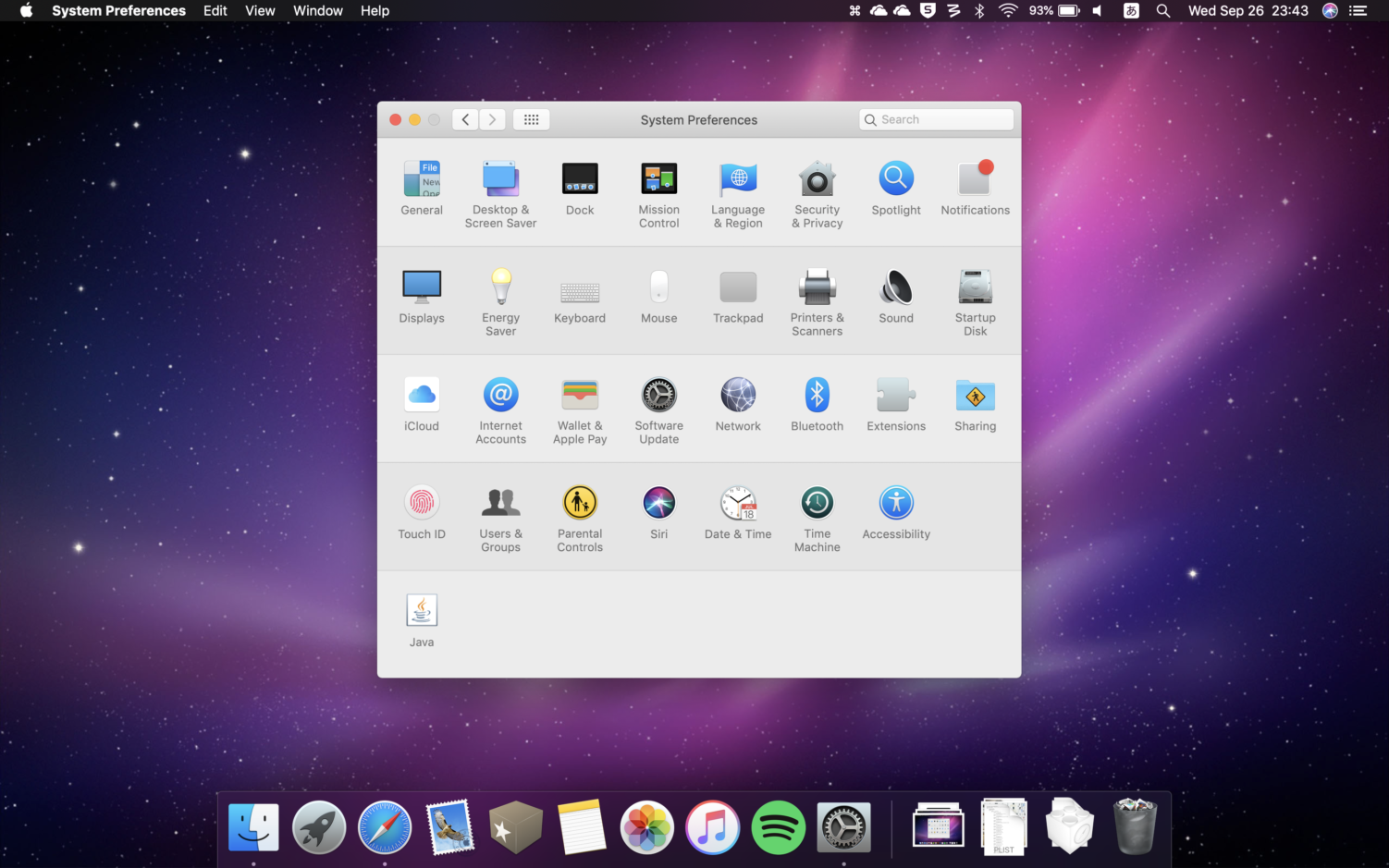The image size is (1389, 868).
Task: Open the Displays pane
Action: click(422, 297)
